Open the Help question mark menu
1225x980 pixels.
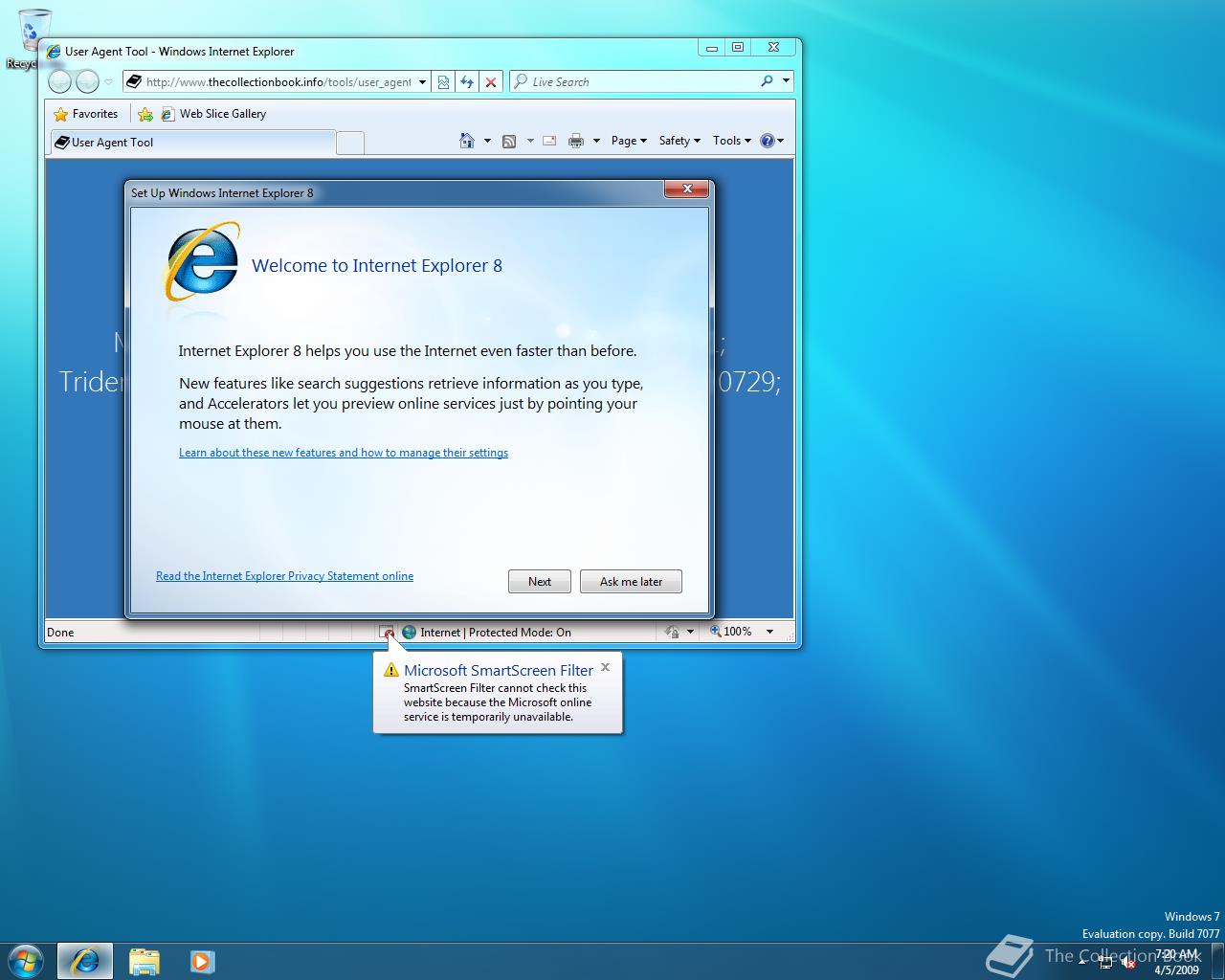(x=771, y=141)
